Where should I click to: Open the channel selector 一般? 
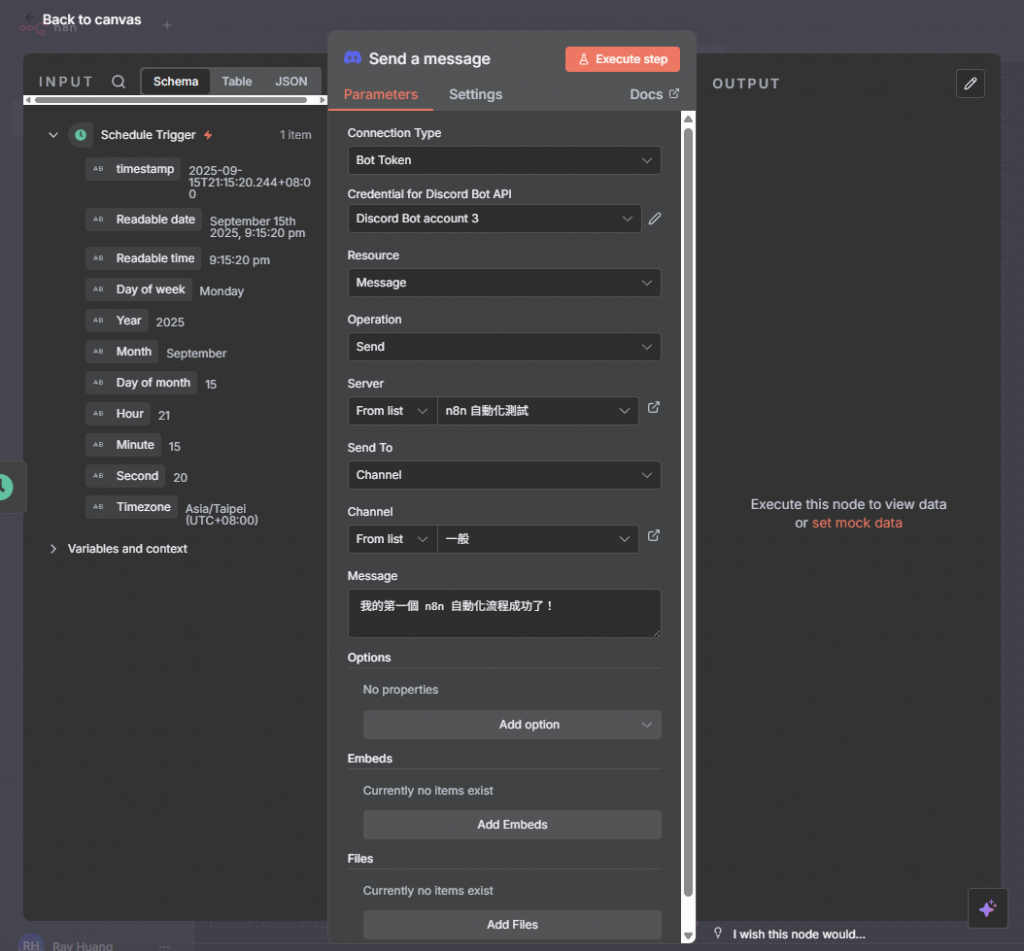(x=537, y=539)
